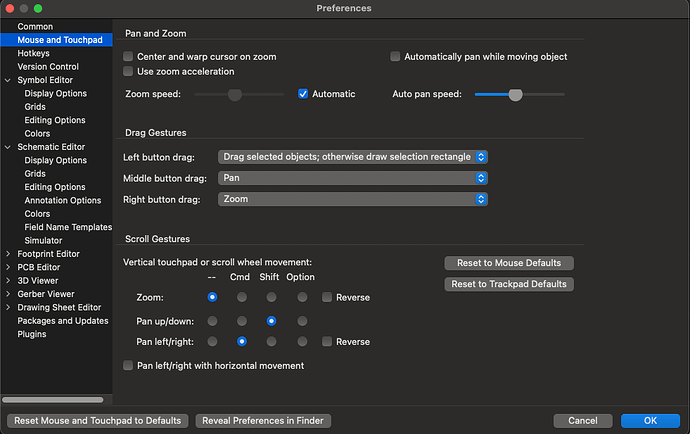
Task: Select Cmd radio button for Pan left/right
Action: pos(242,342)
